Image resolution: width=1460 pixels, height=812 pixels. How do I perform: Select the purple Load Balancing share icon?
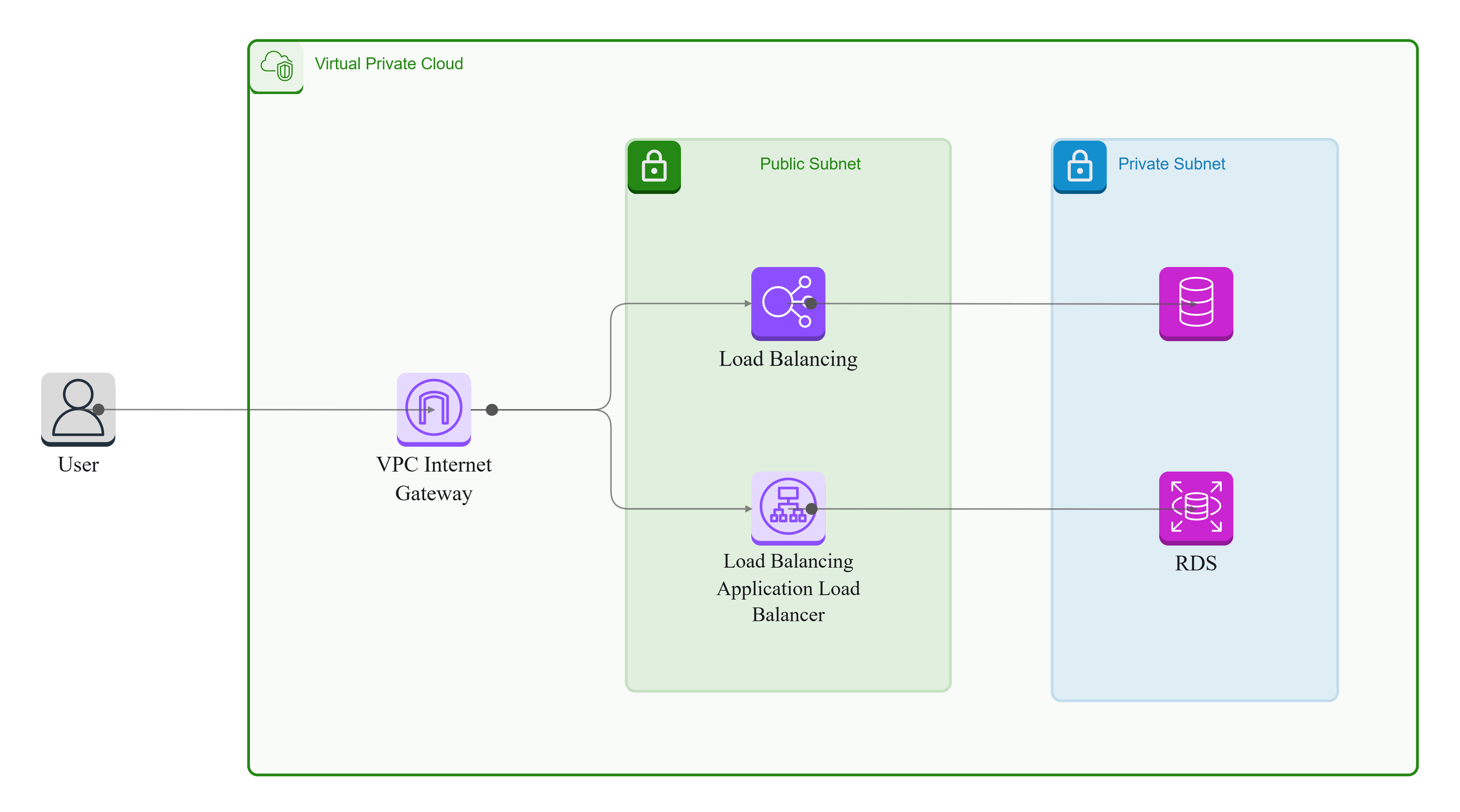tap(788, 304)
